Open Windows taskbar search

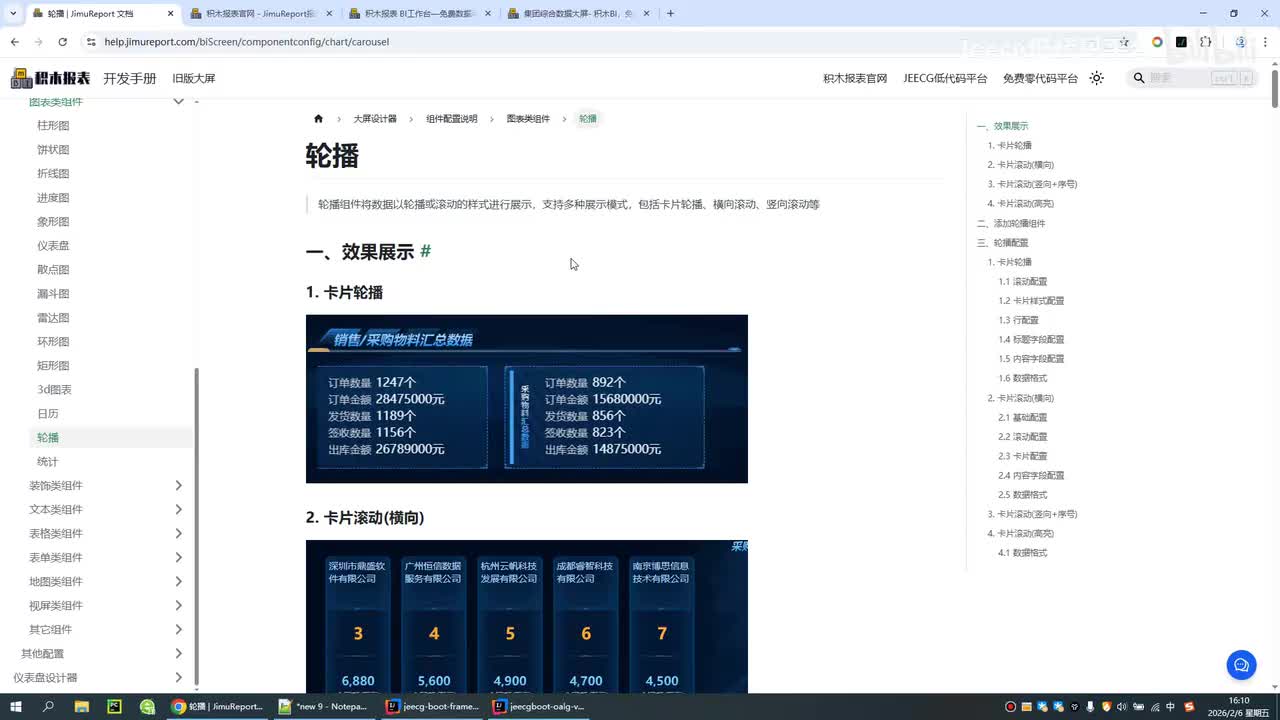point(48,706)
